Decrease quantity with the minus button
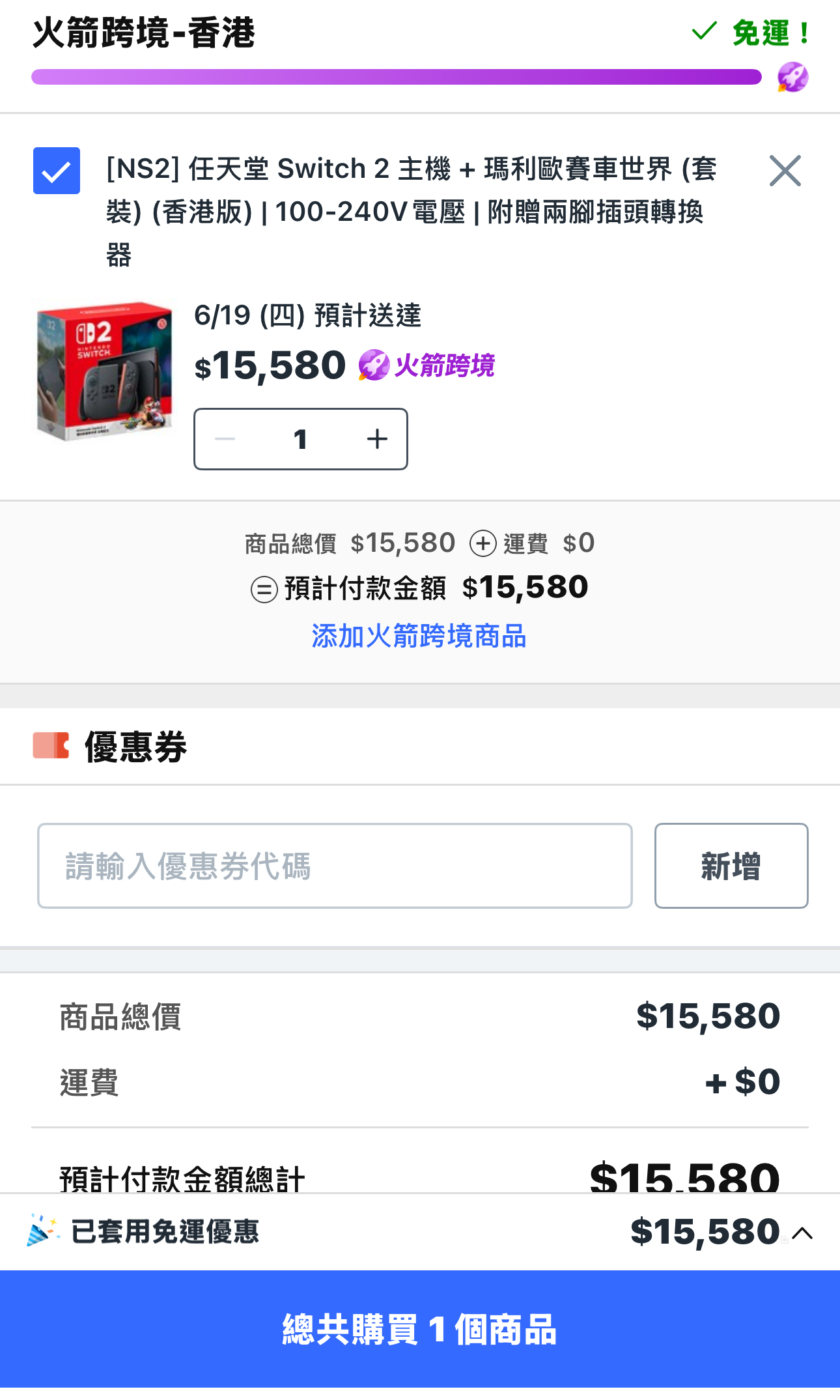The height and width of the screenshot is (1400, 840). coord(225,439)
